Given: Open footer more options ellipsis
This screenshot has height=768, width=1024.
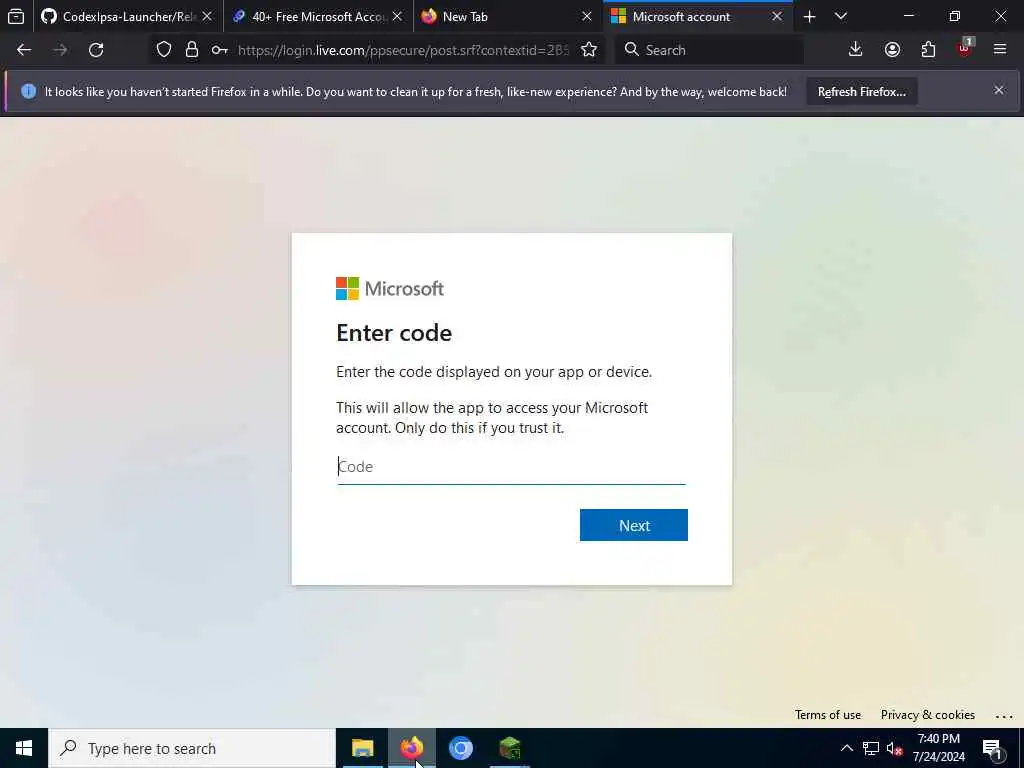Looking at the screenshot, I should (1004, 716).
